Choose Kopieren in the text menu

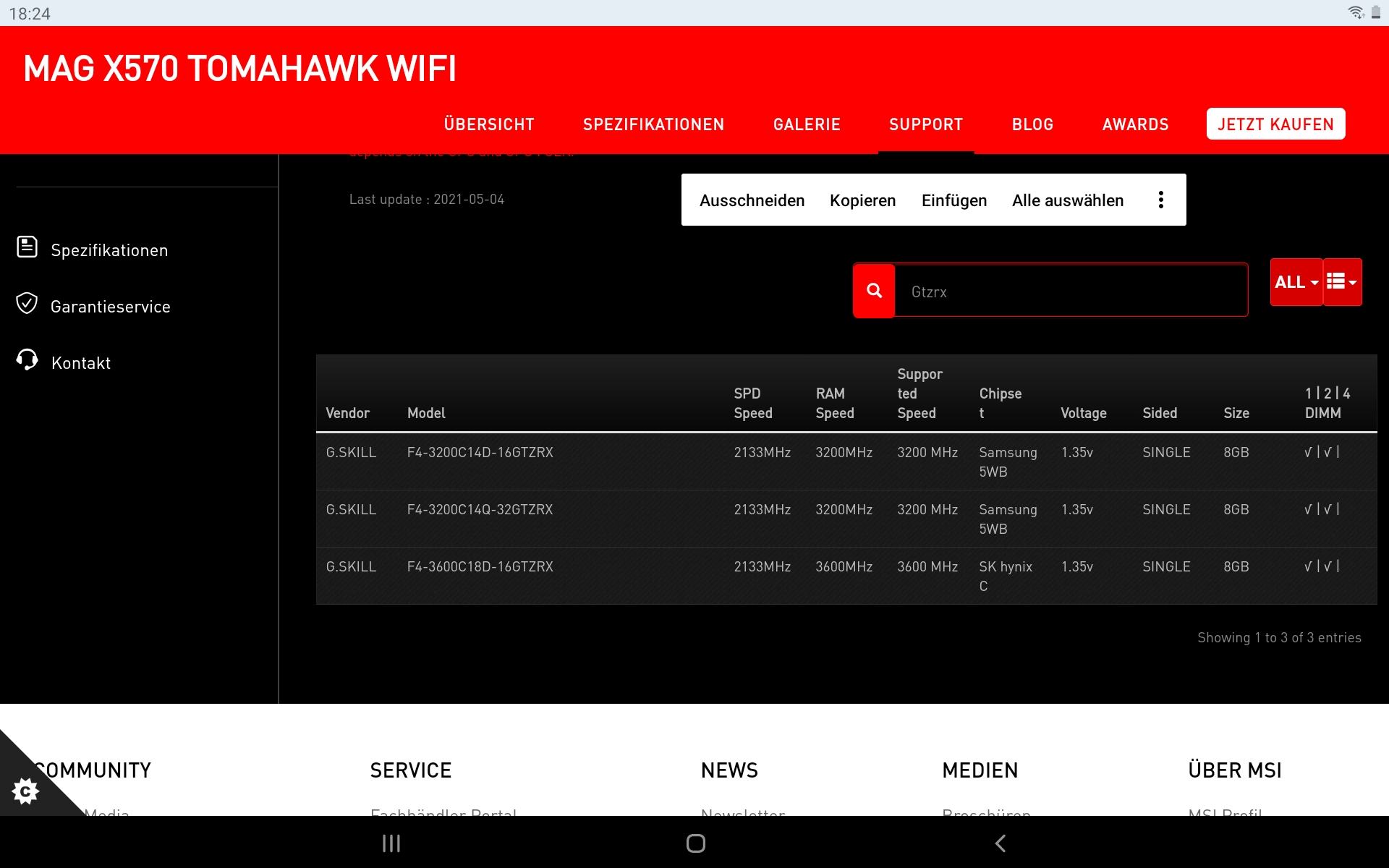click(x=862, y=200)
